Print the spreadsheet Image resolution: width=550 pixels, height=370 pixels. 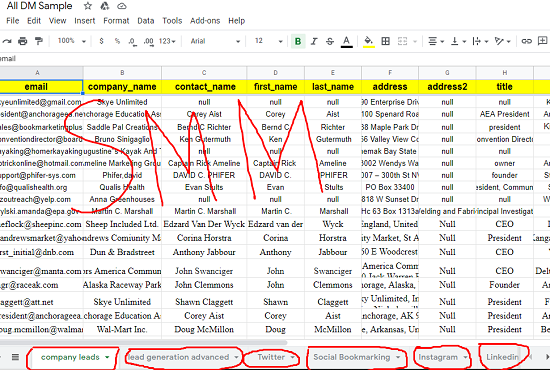22,41
